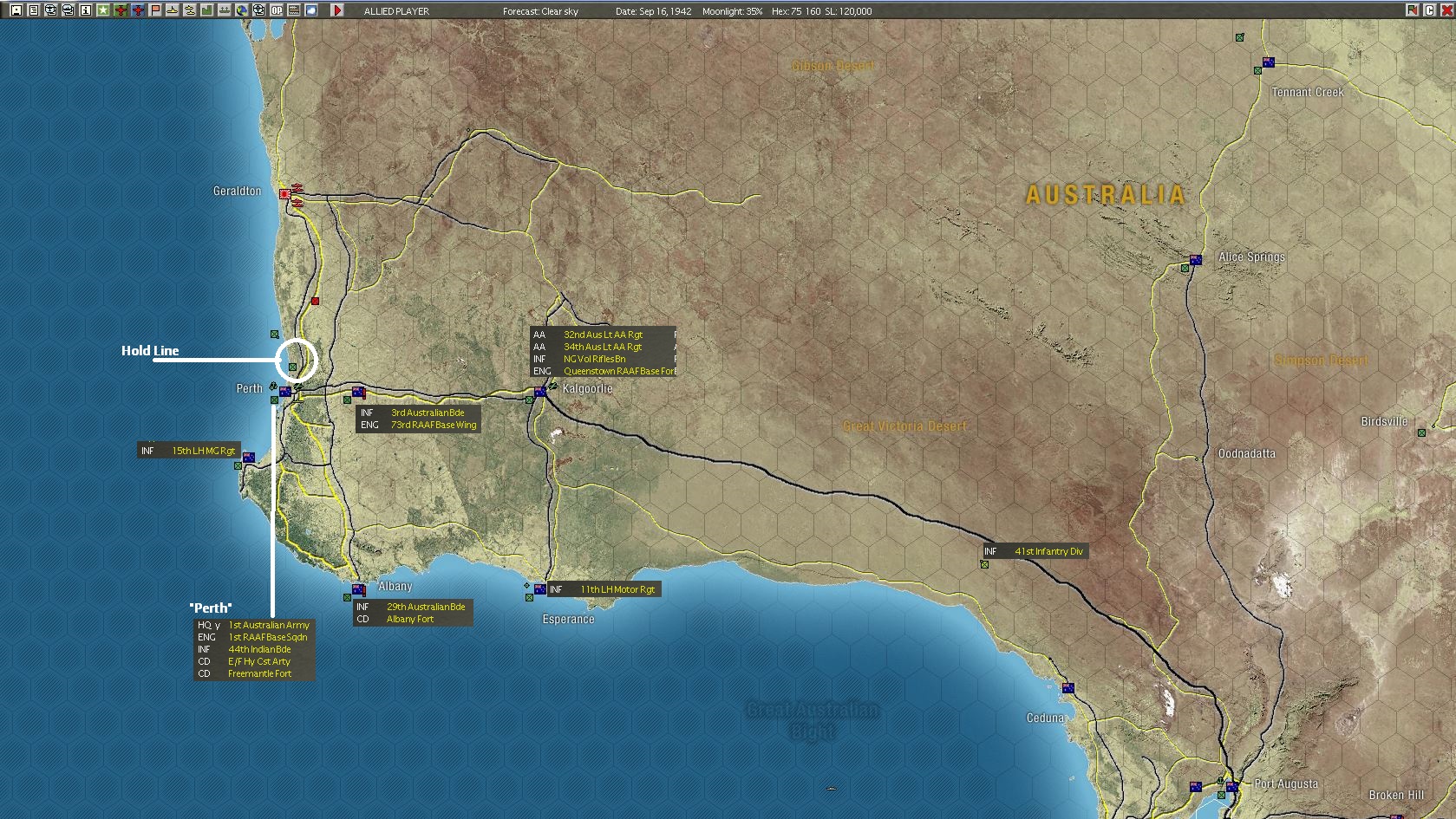Viewport: 1456px width, 819px height.
Task: Click the ALLIED PLAYER status text
Action: coord(396,11)
